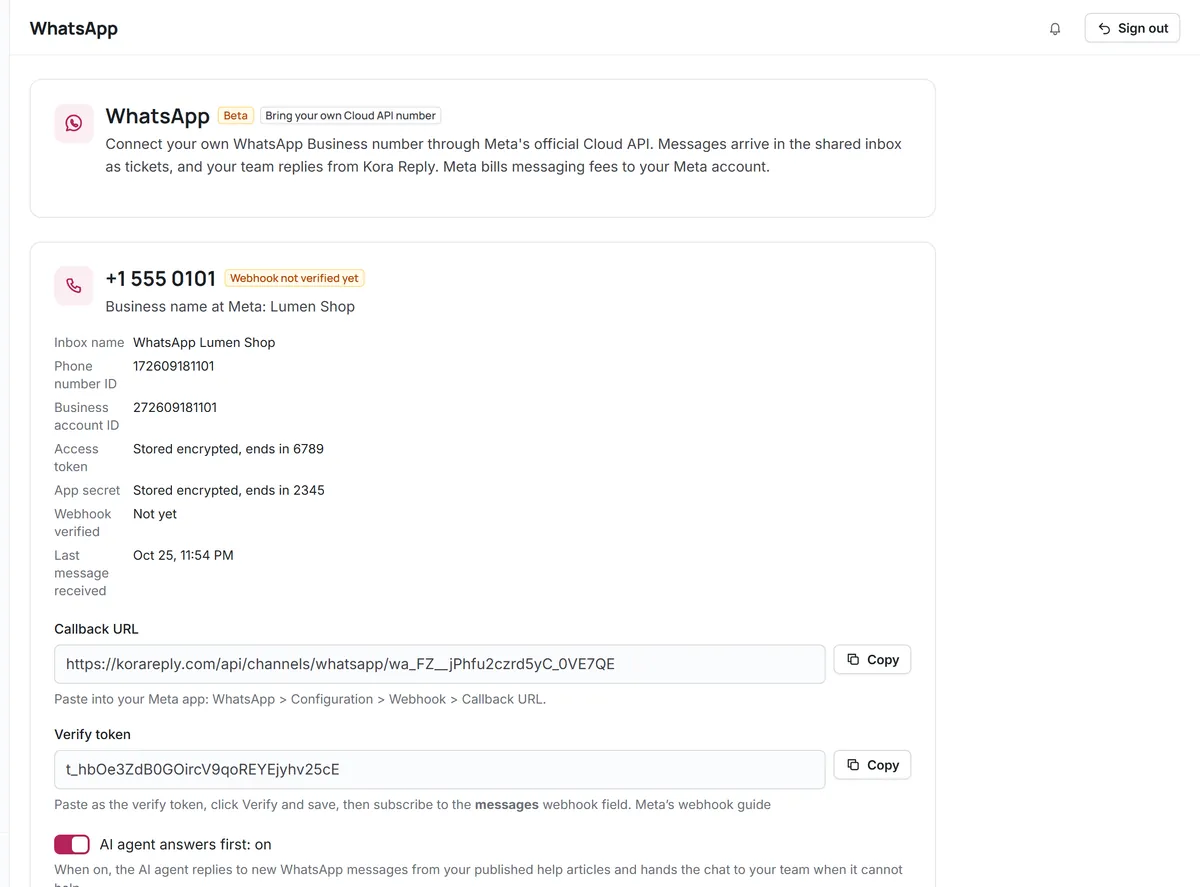
Task: Click 'Stored encrypted, ends in 6789' access token value
Action: click(x=228, y=449)
